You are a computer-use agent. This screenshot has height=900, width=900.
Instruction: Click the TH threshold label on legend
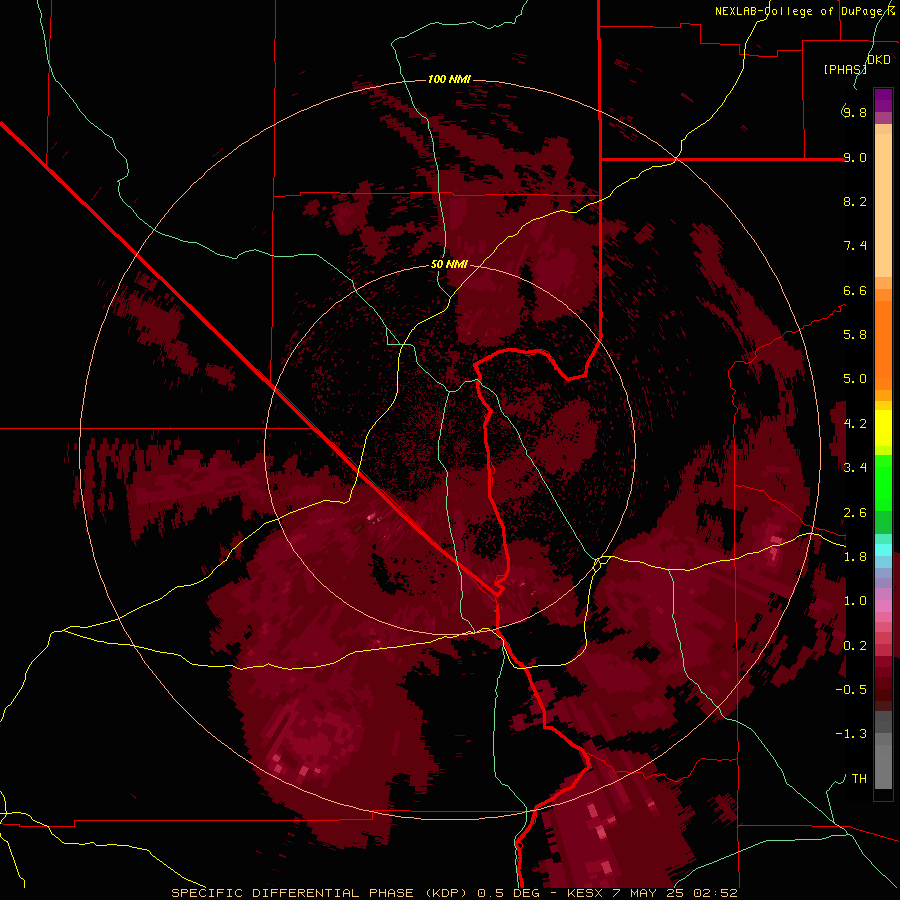click(x=859, y=779)
